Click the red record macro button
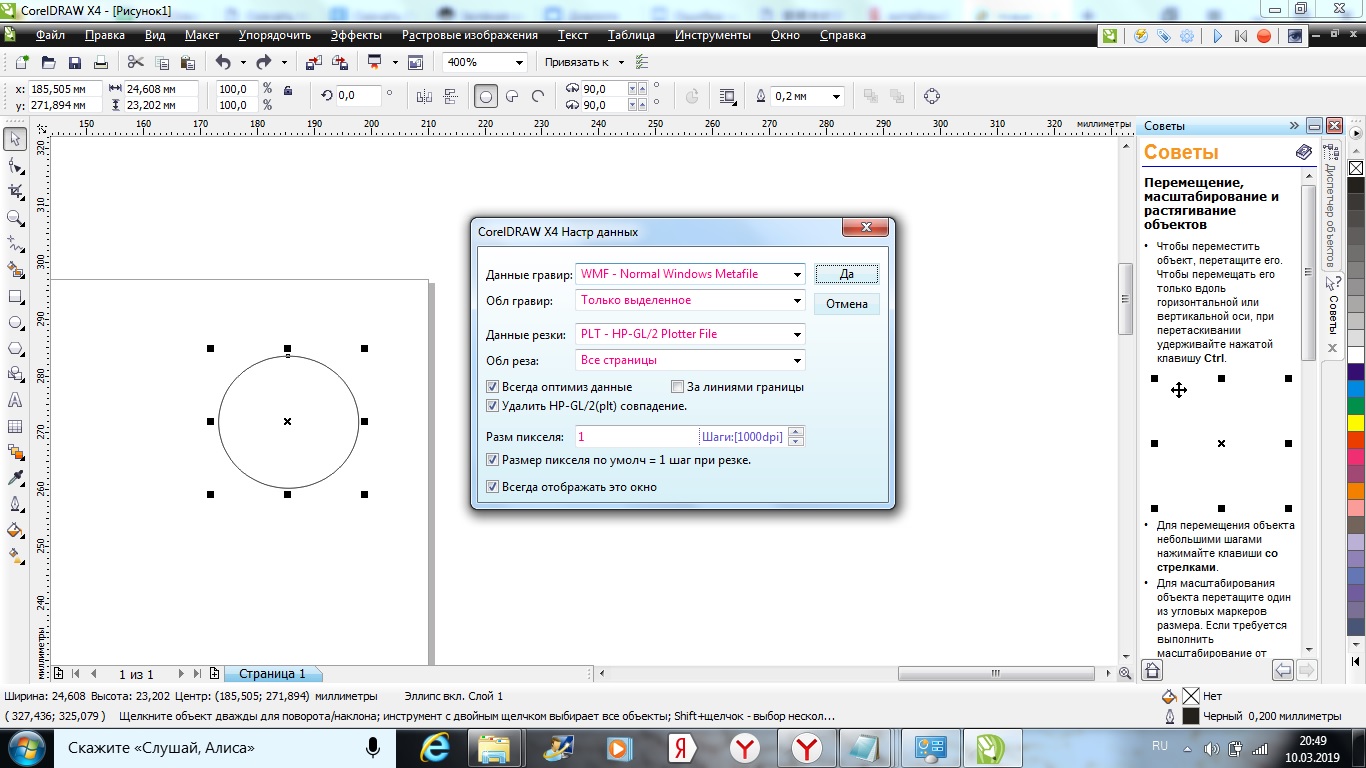The width and height of the screenshot is (1366, 768). click(1264, 36)
